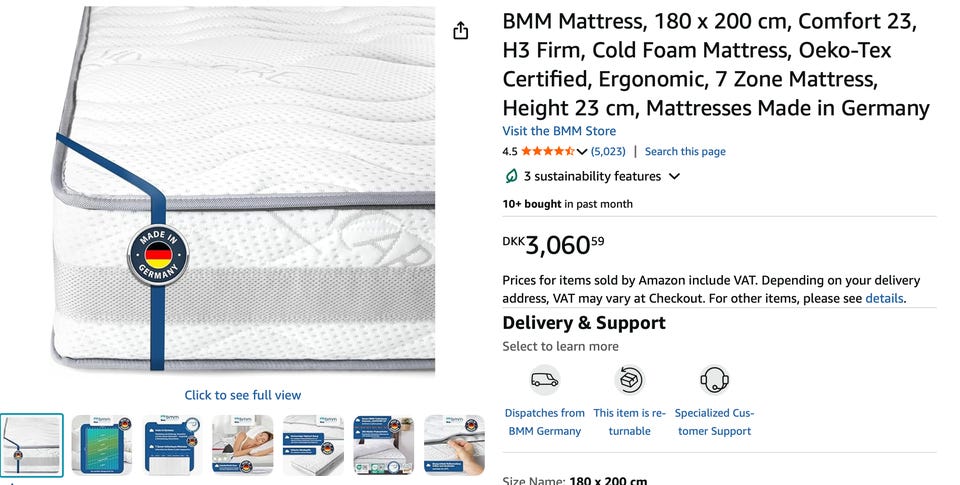Click the green sustainability leaf icon
The image size is (960, 485).
[x=511, y=177]
